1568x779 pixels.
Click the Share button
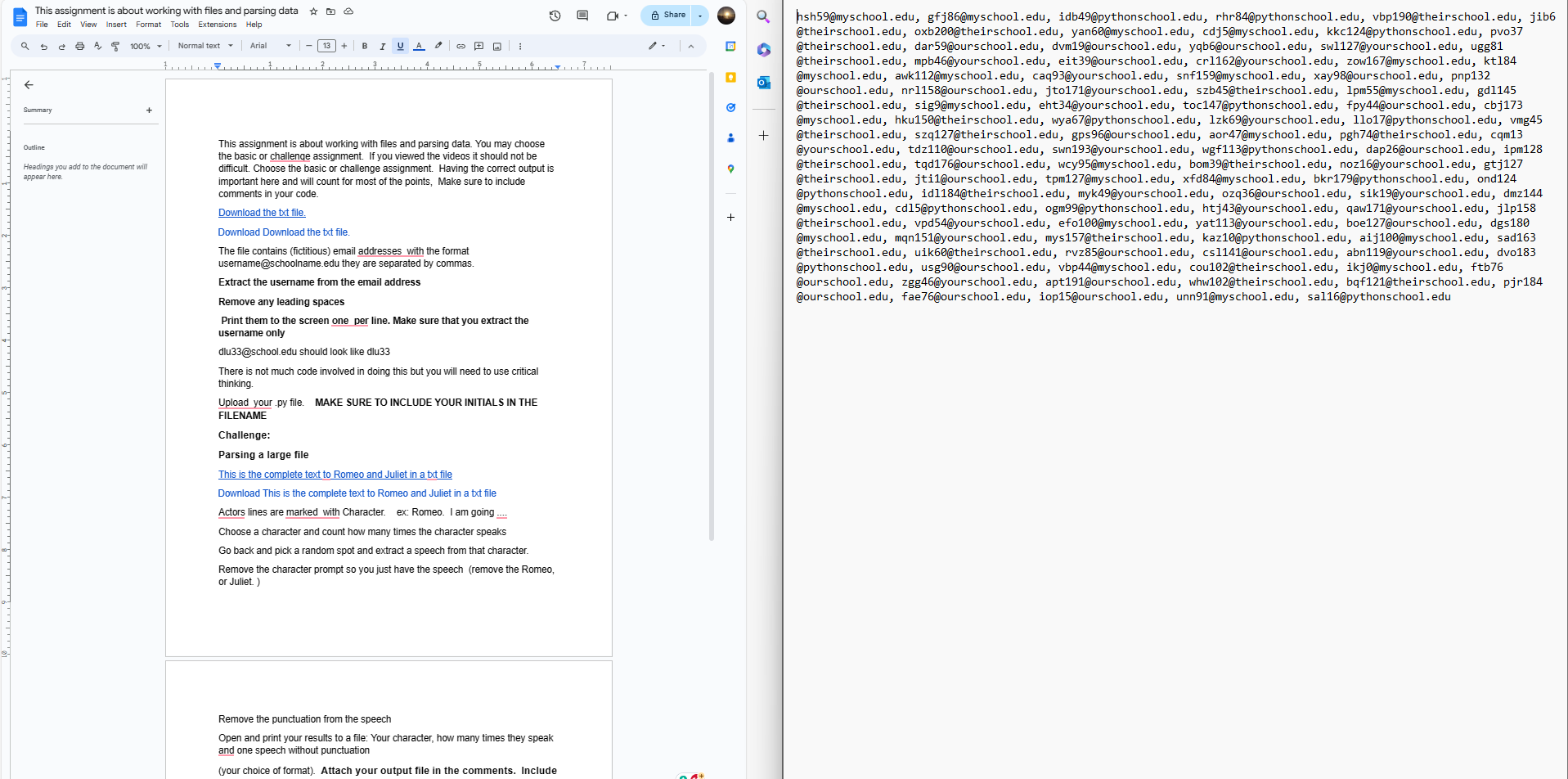(665, 15)
